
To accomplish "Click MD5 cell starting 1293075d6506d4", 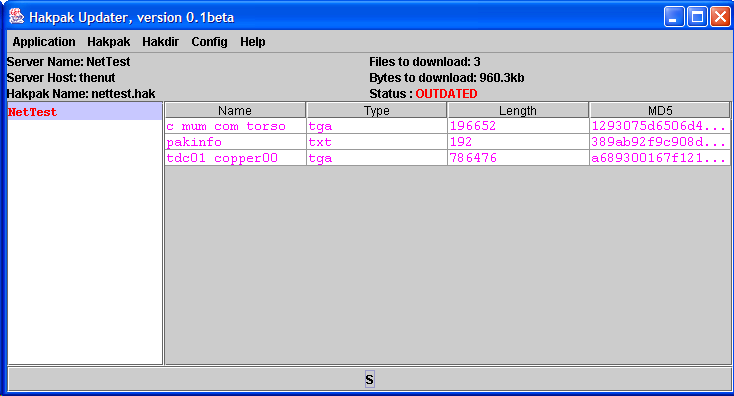I will click(660, 126).
